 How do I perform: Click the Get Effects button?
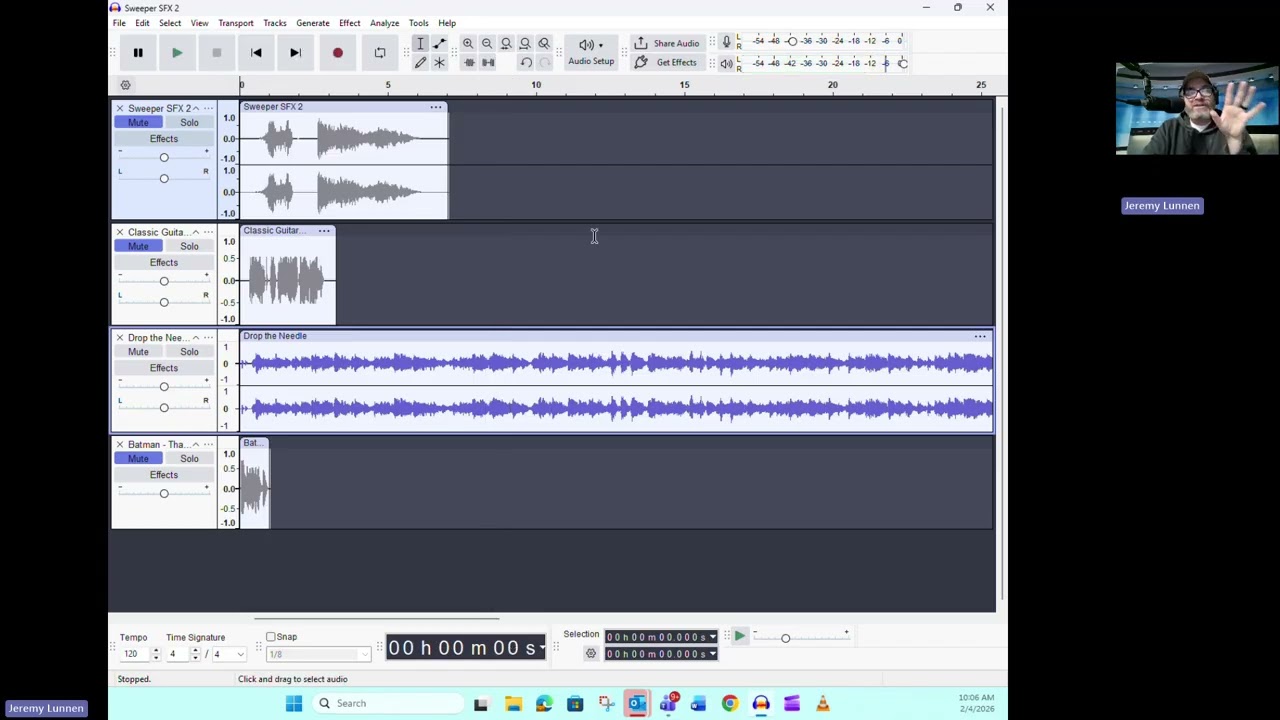(x=666, y=63)
